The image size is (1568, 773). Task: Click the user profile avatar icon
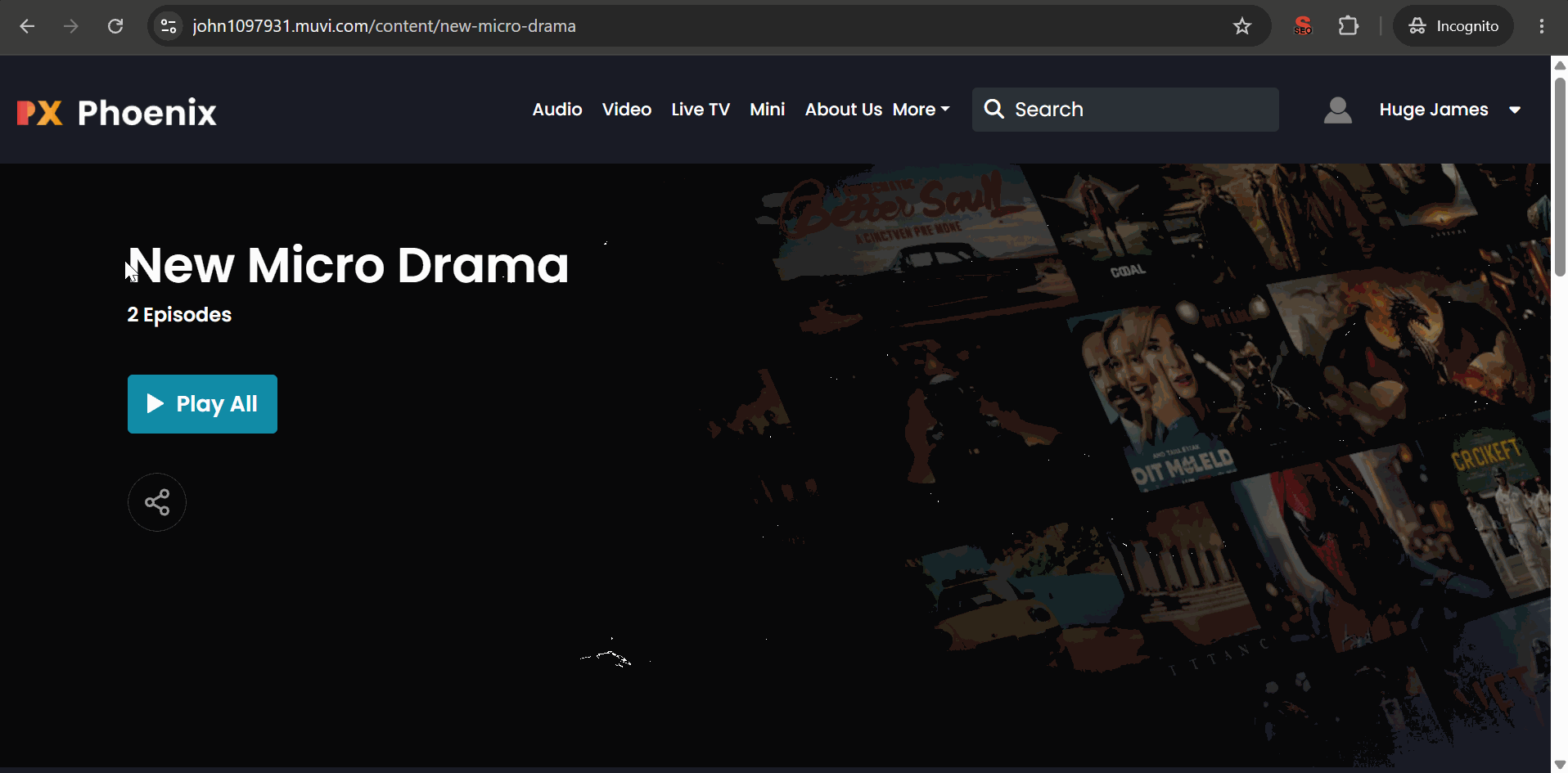tap(1338, 110)
